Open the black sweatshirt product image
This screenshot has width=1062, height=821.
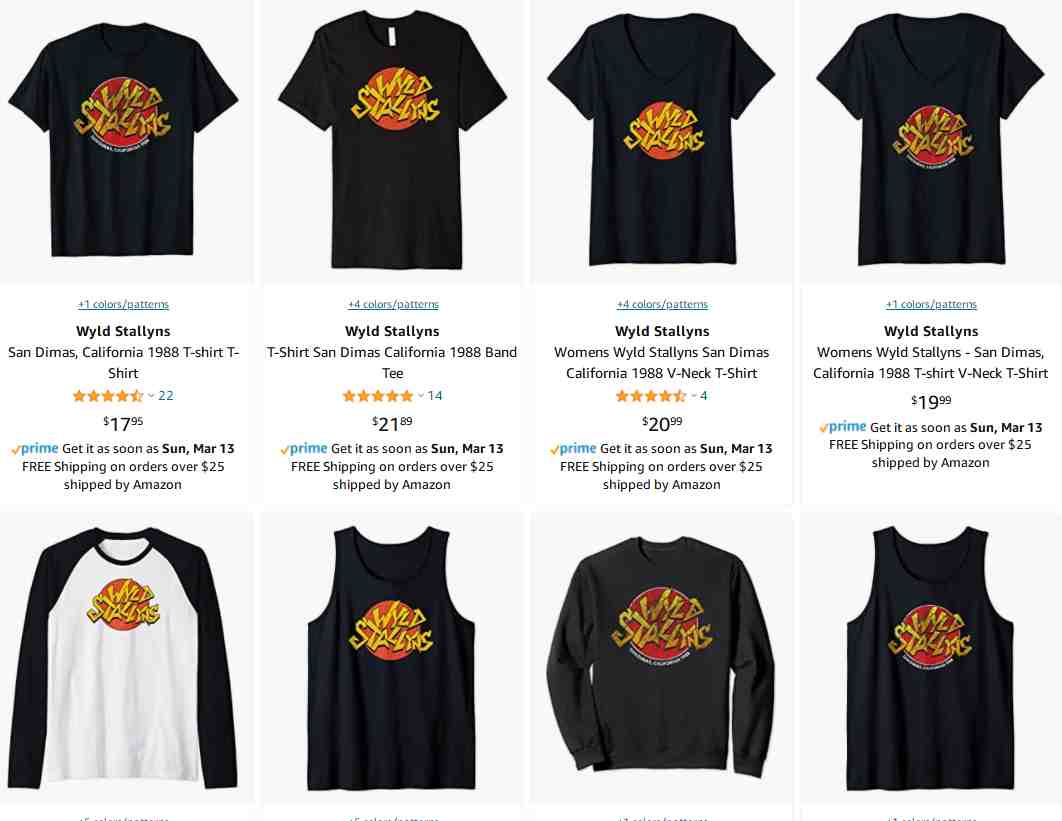pos(661,659)
